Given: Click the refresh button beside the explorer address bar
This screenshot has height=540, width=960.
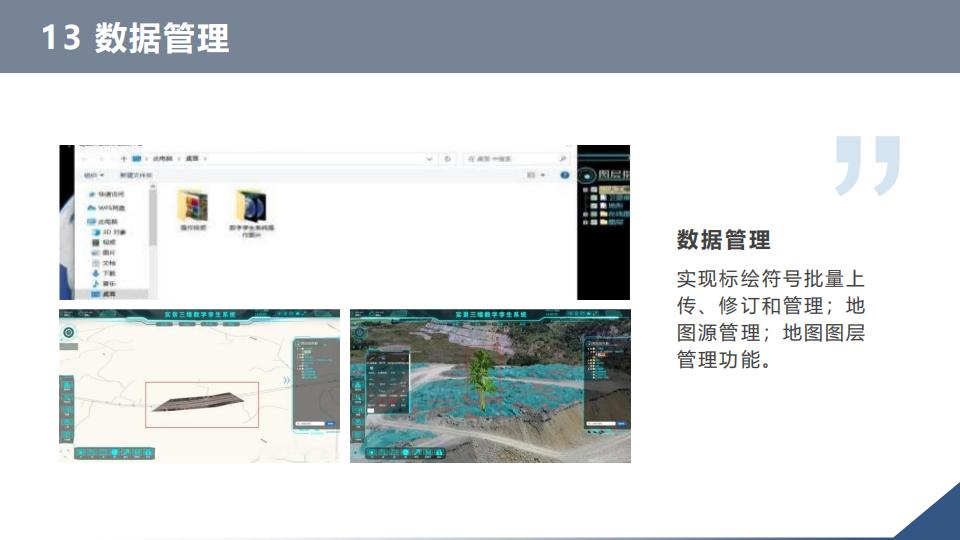Looking at the screenshot, I should click(x=448, y=159).
